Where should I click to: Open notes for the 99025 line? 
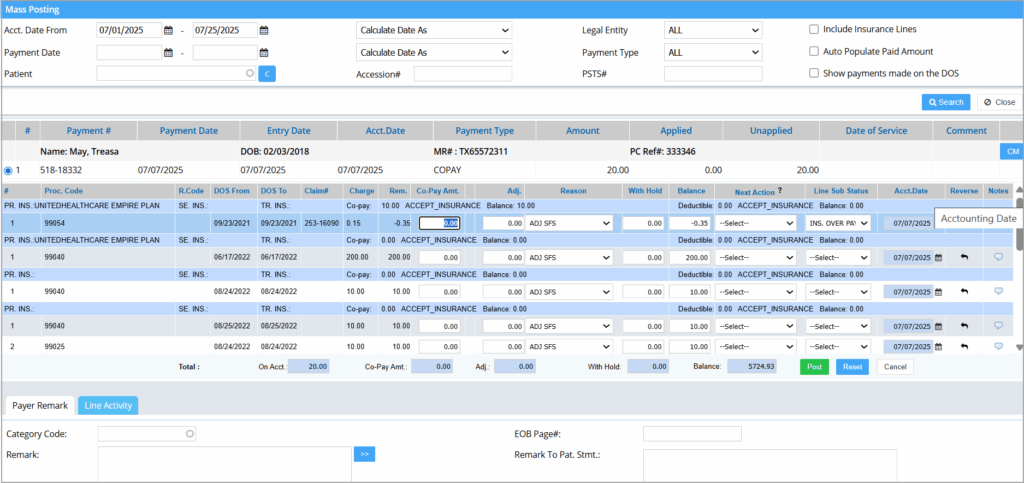[998, 346]
